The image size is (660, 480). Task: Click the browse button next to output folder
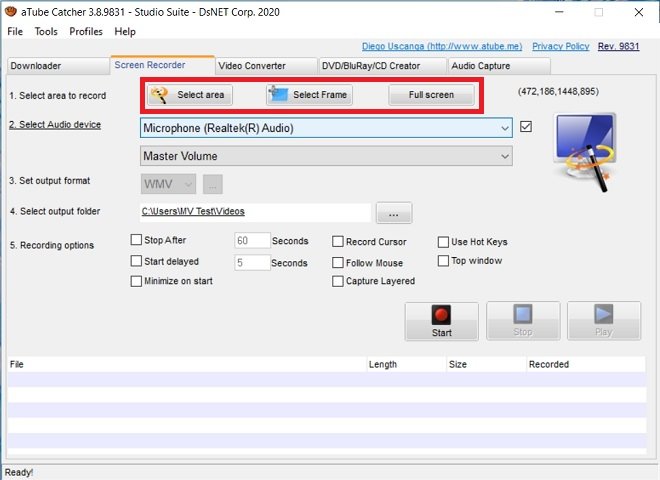coord(394,213)
